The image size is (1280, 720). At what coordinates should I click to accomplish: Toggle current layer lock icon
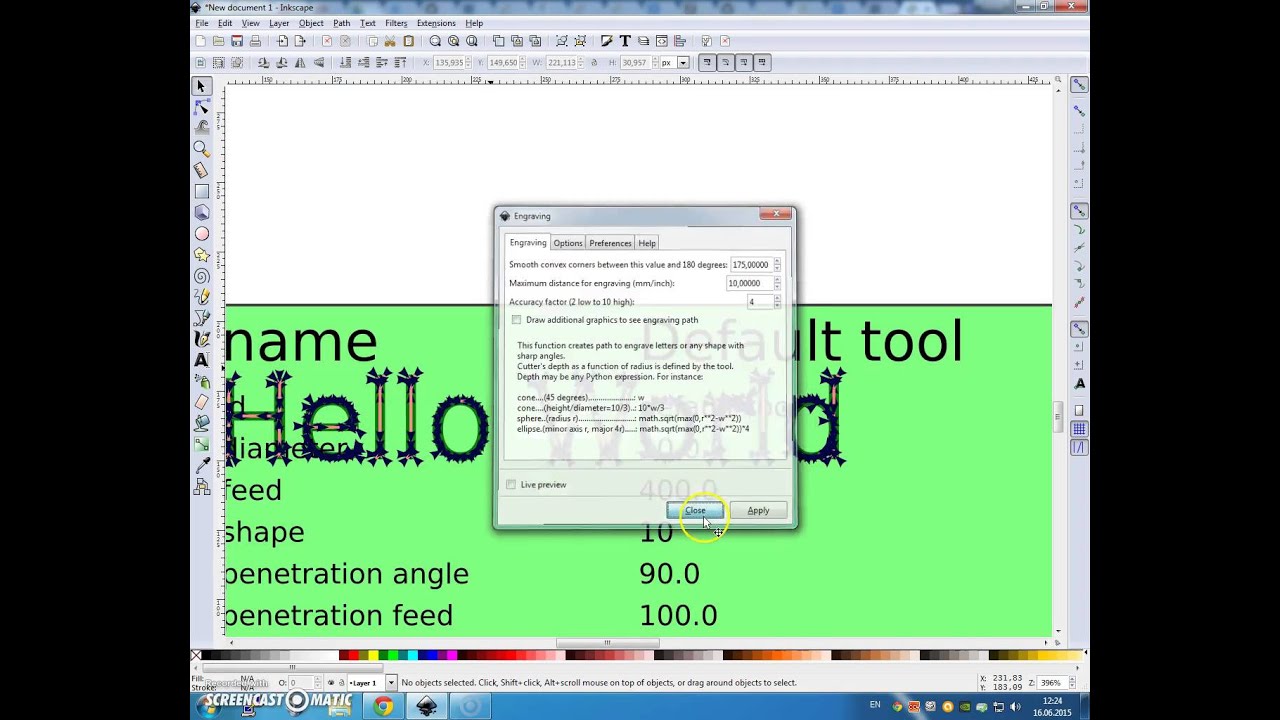point(341,683)
